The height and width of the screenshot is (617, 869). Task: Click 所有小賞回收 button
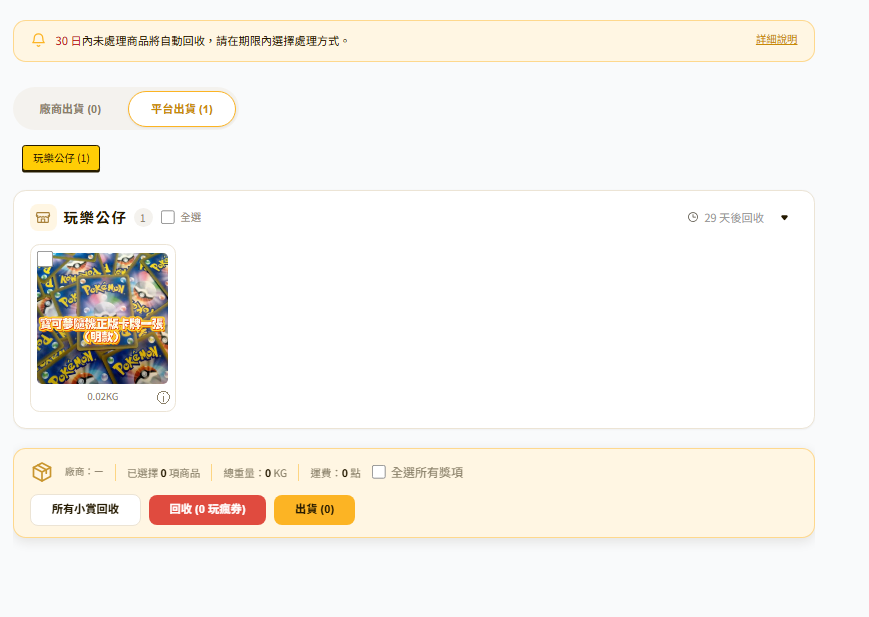[85, 509]
